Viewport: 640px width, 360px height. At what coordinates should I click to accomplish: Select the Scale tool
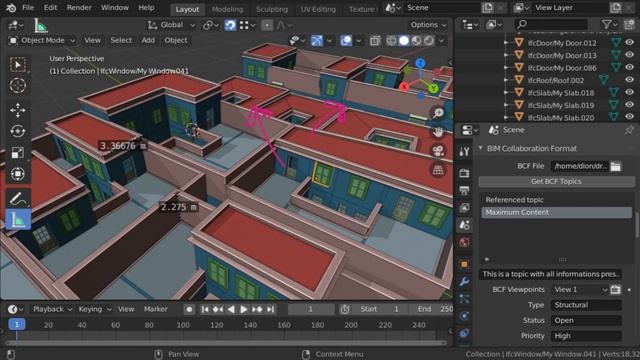pos(18,152)
